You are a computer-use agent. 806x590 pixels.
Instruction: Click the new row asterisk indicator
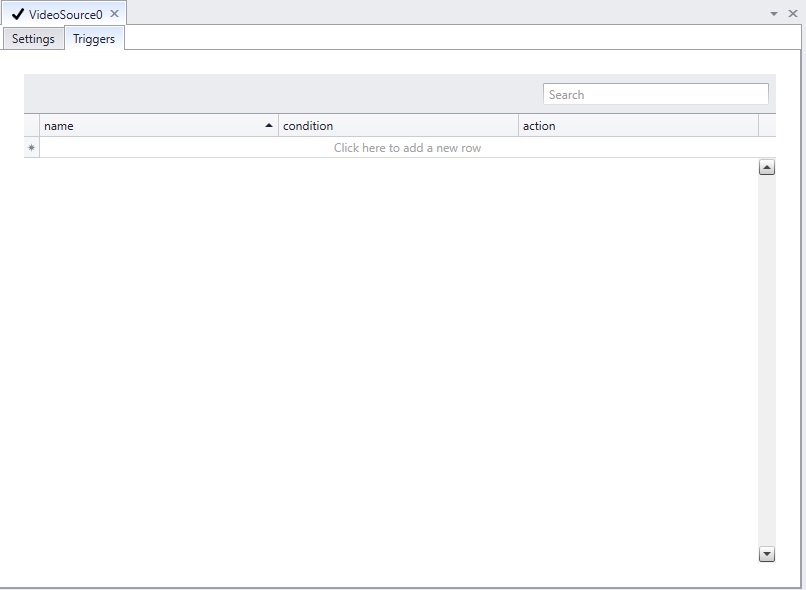[x=31, y=148]
